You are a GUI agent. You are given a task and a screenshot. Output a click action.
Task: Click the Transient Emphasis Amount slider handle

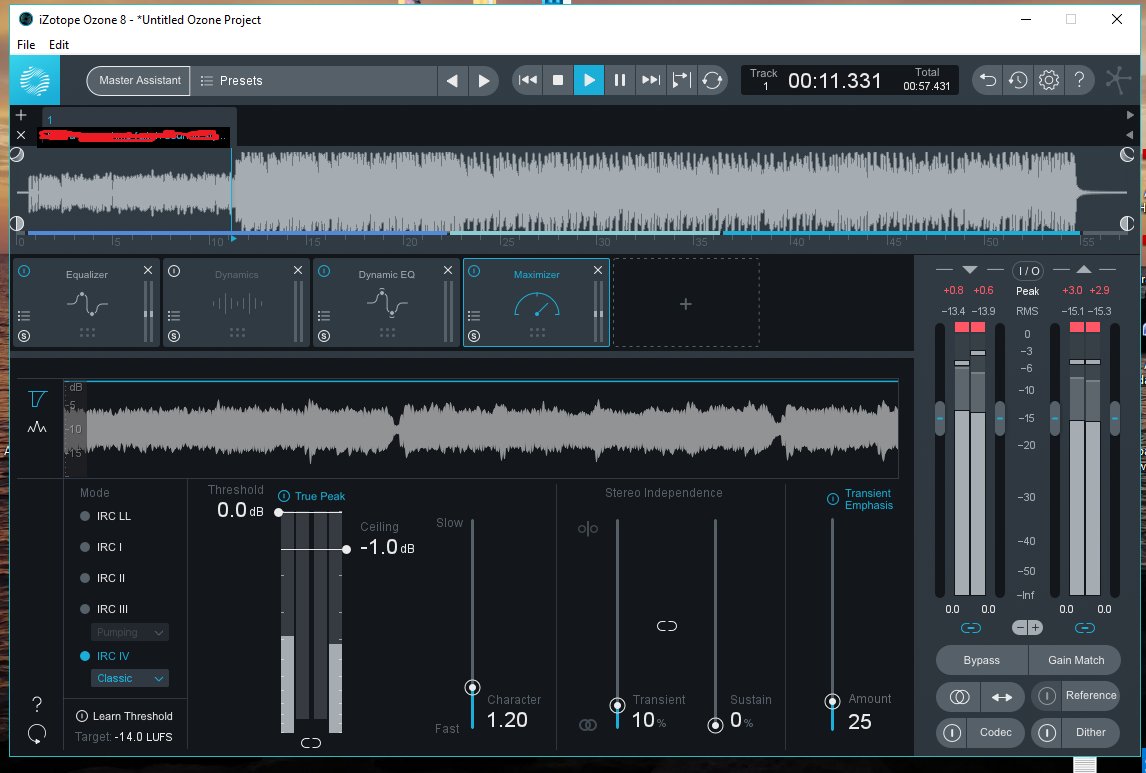pyautogui.click(x=832, y=701)
